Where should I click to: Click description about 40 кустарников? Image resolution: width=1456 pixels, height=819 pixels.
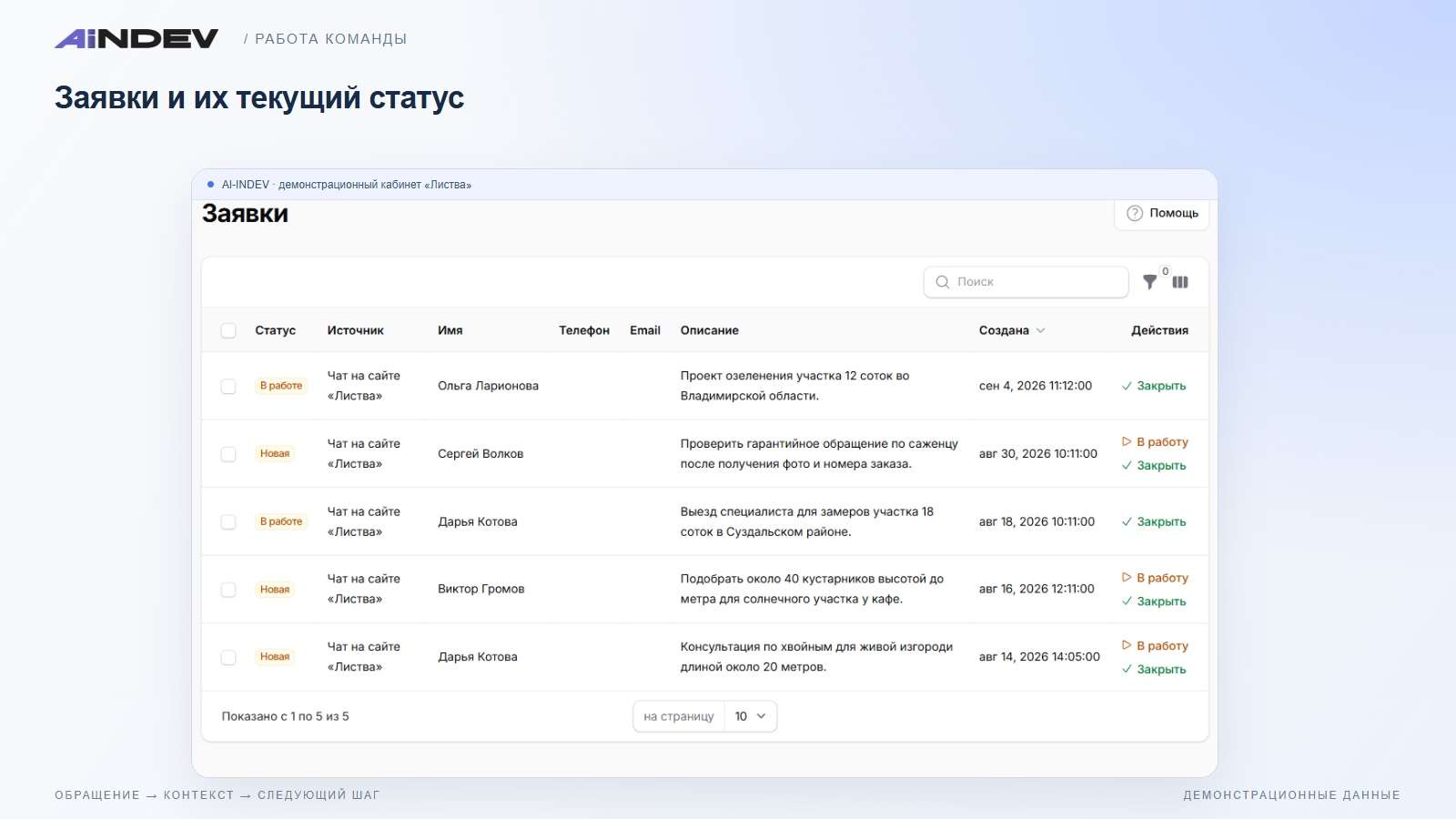(x=812, y=589)
